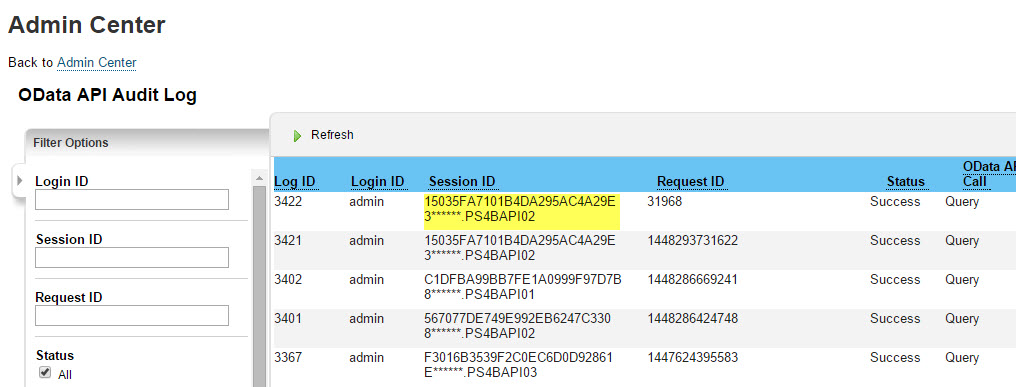Select session ID starting F3016B3539F2C0E
The image size is (1016, 387).
click(519, 365)
